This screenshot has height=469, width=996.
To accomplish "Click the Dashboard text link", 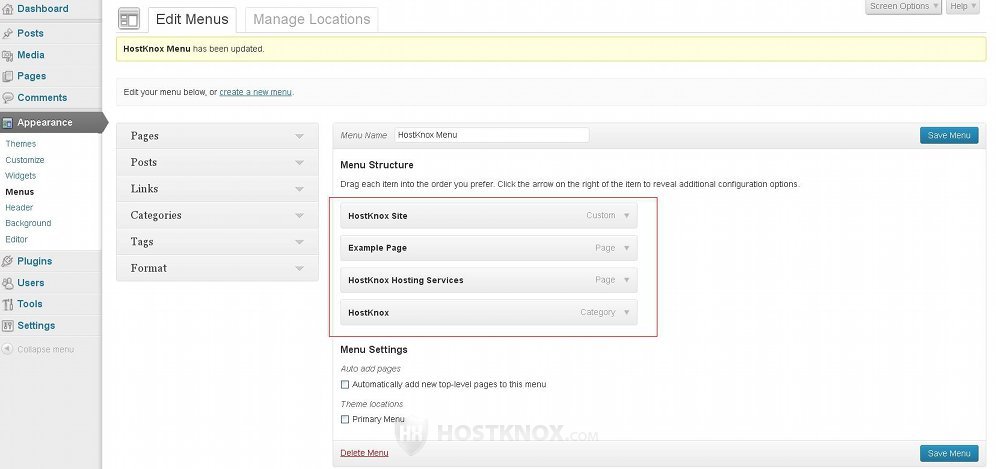I will coord(43,9).
